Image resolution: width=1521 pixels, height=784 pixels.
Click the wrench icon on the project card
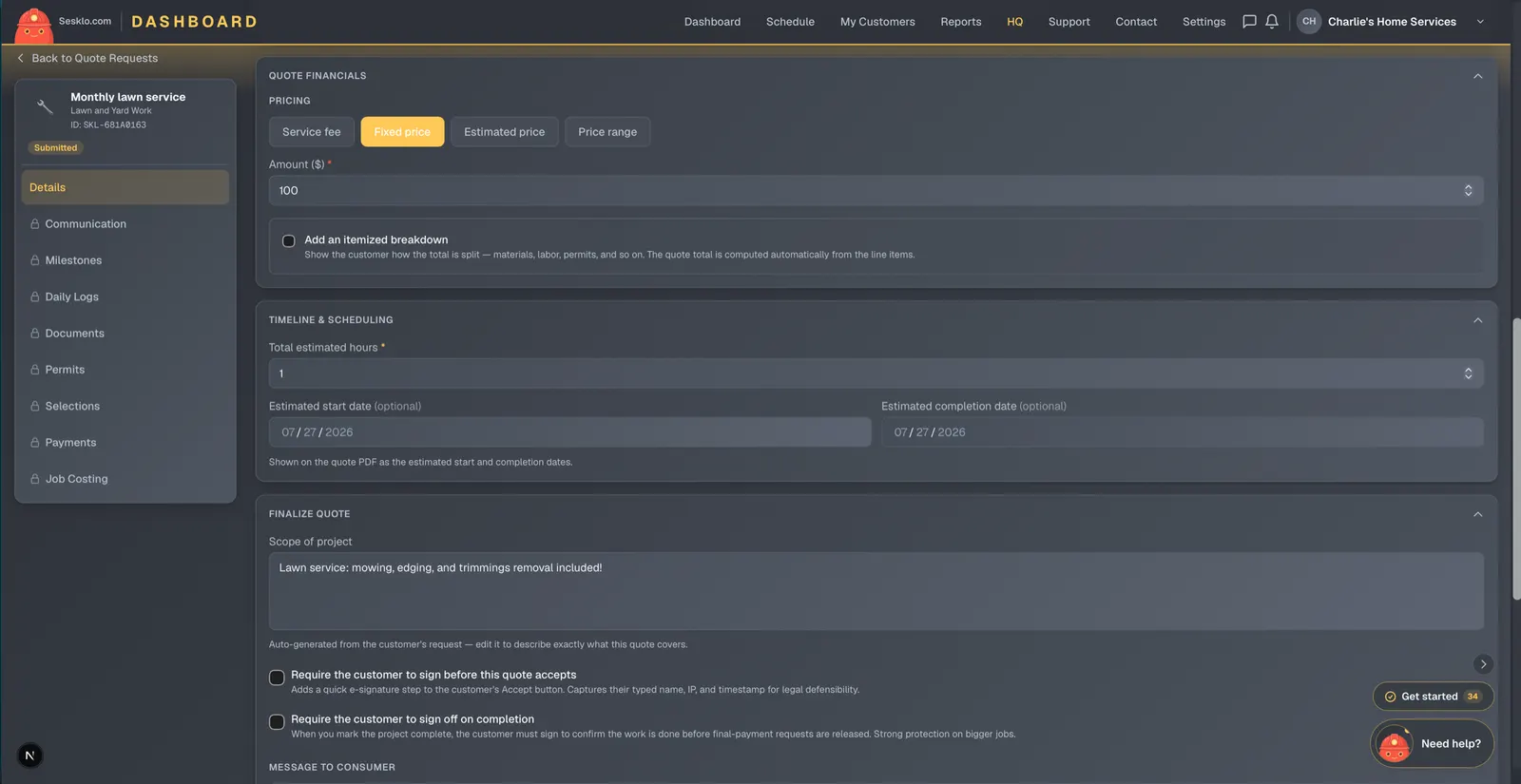[x=45, y=106]
